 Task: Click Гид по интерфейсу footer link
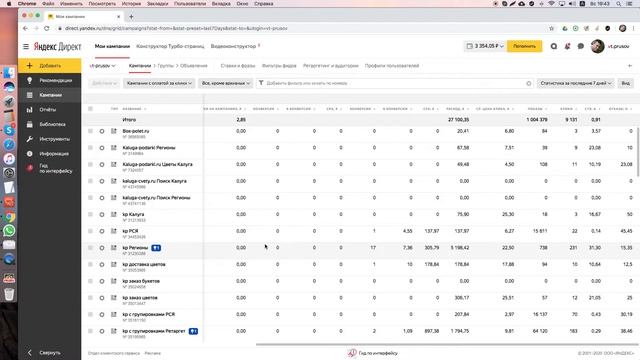(x=373, y=353)
